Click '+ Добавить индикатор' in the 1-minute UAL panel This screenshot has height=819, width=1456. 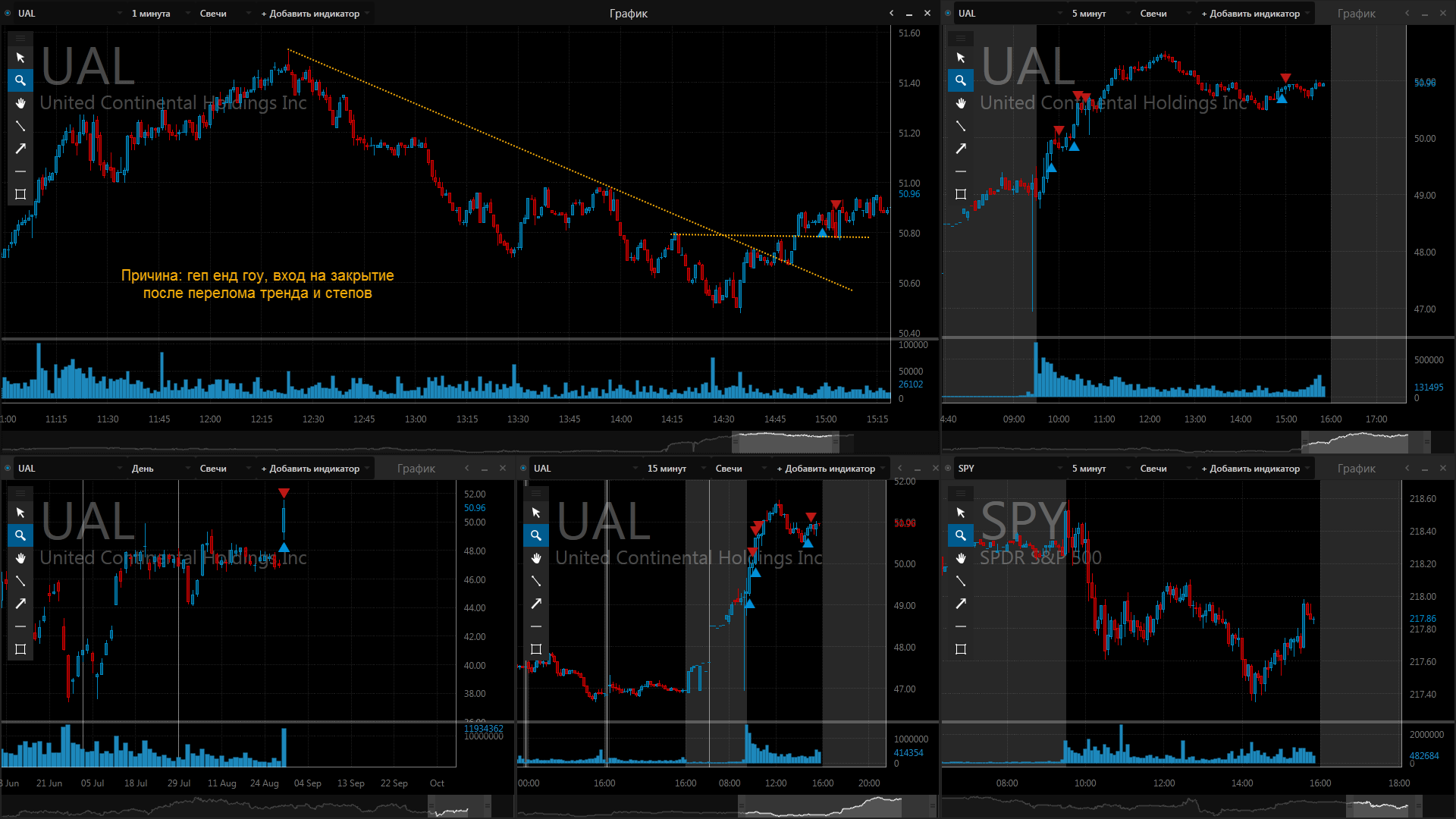click(x=314, y=14)
